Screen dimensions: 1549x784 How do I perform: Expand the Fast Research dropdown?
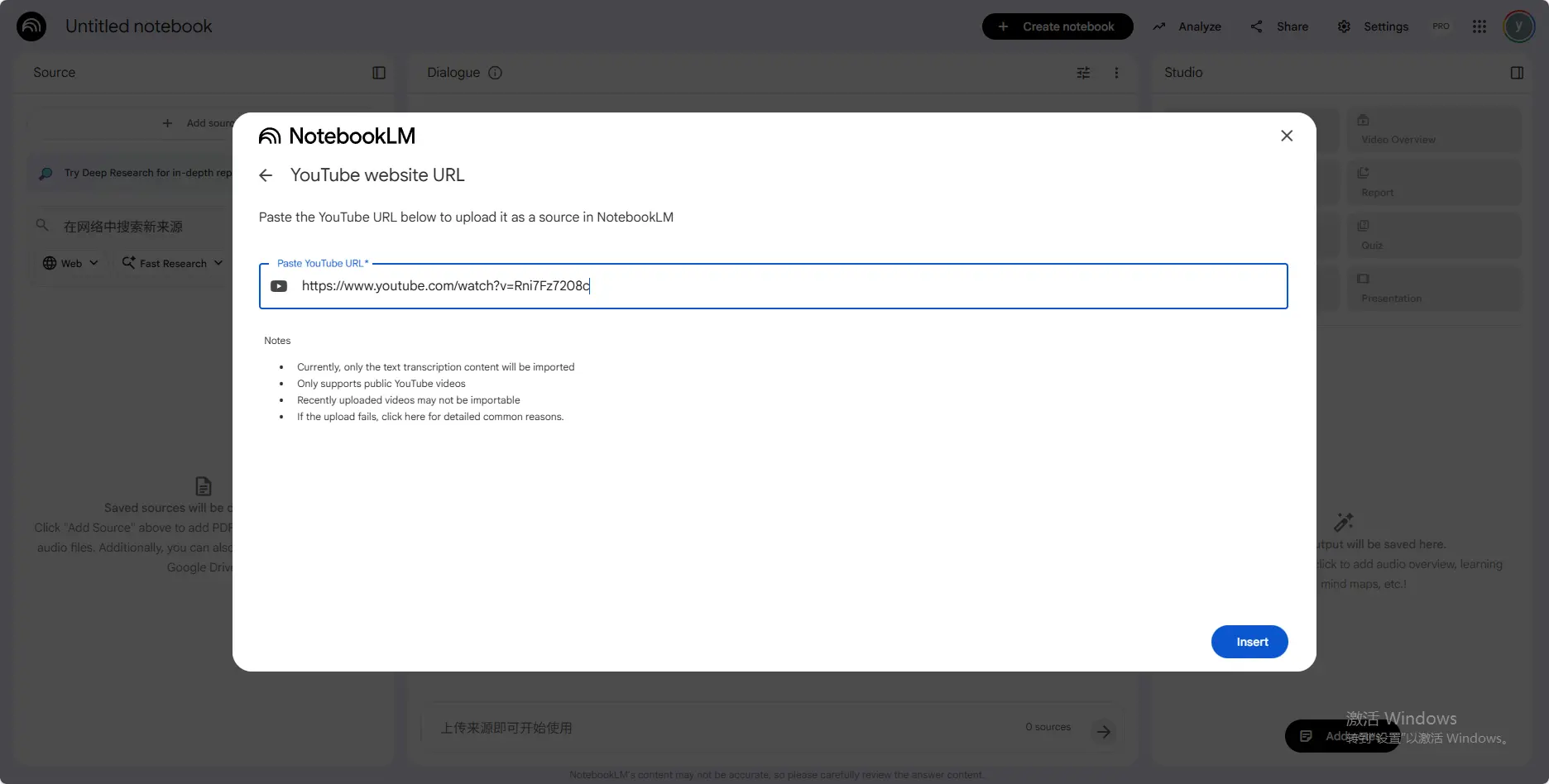tap(172, 263)
